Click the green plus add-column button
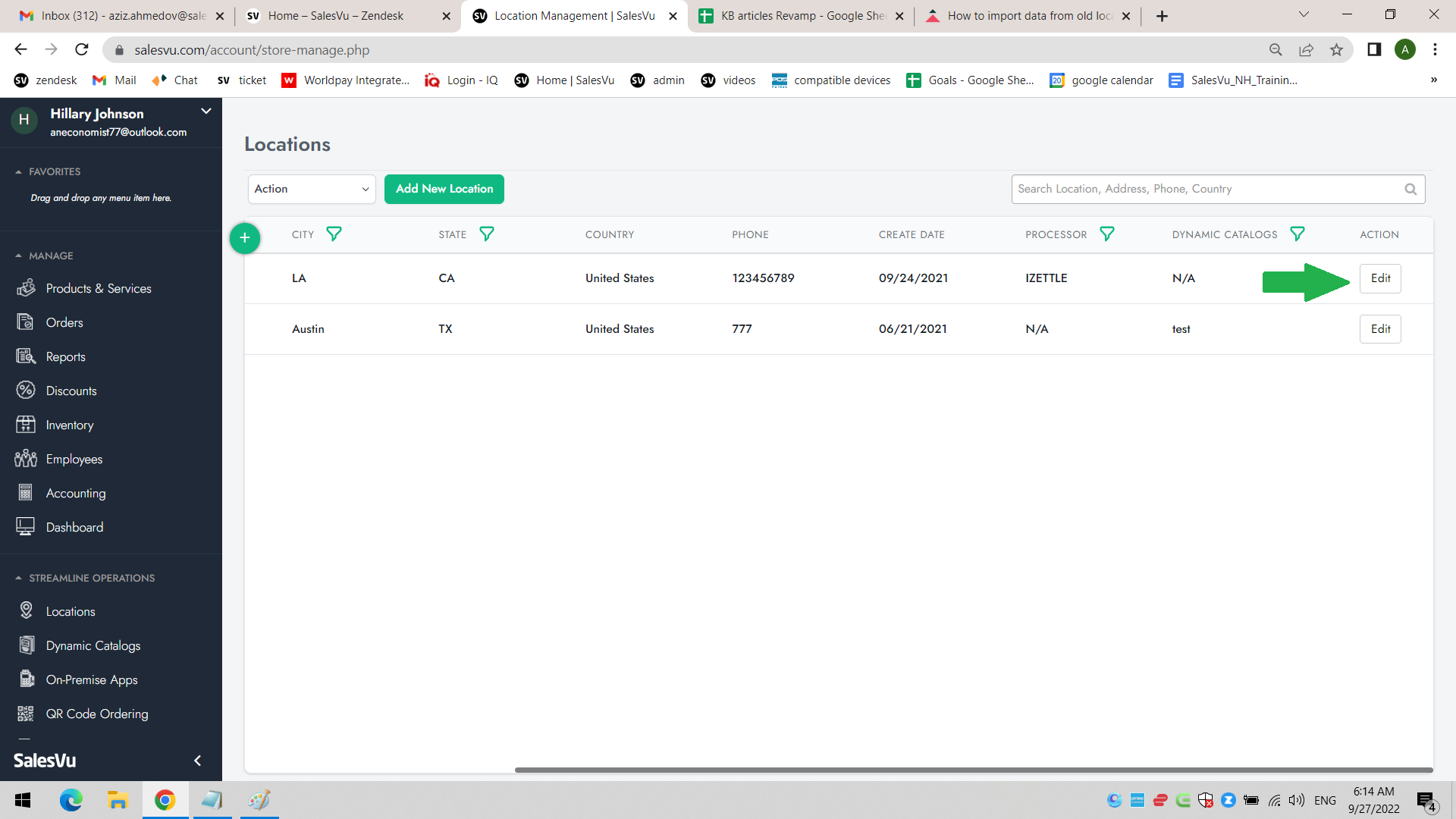1456x819 pixels. [x=245, y=238]
